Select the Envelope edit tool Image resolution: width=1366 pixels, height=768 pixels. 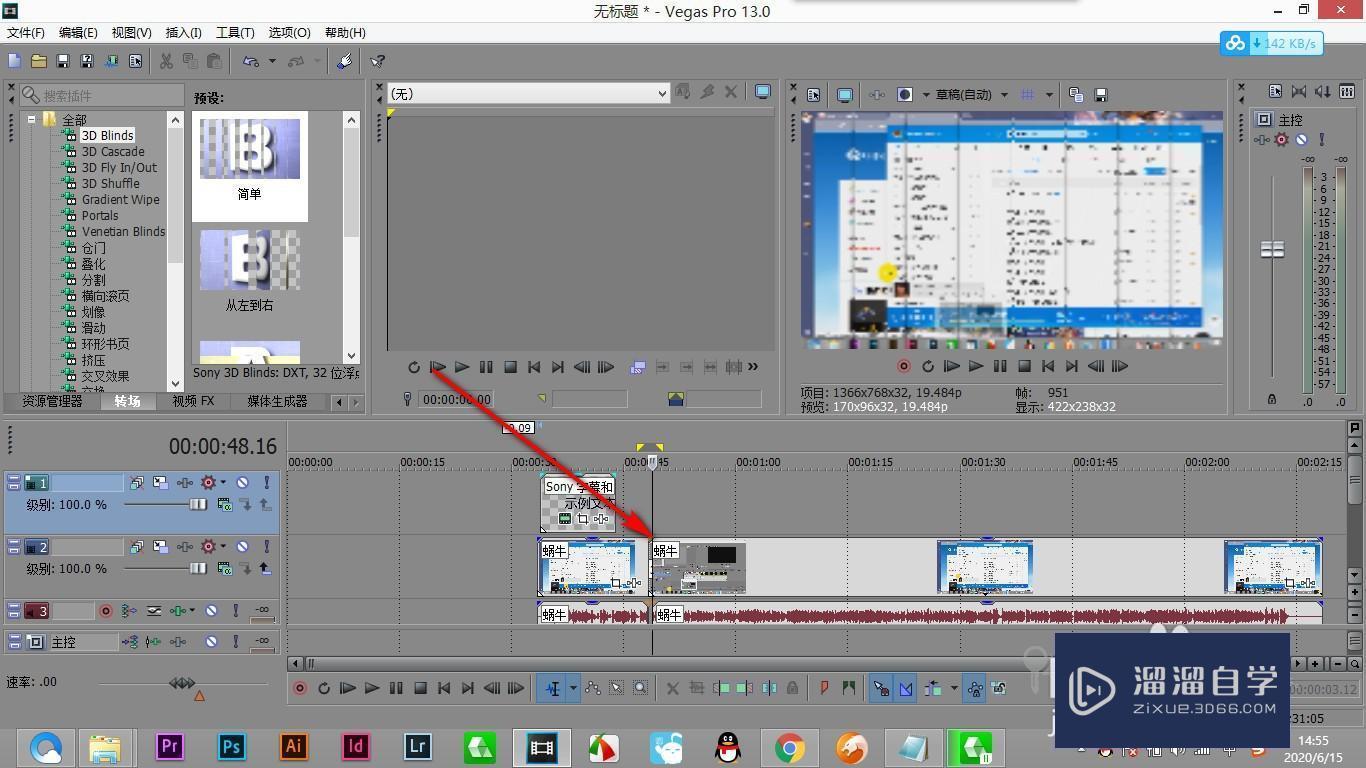tap(593, 688)
